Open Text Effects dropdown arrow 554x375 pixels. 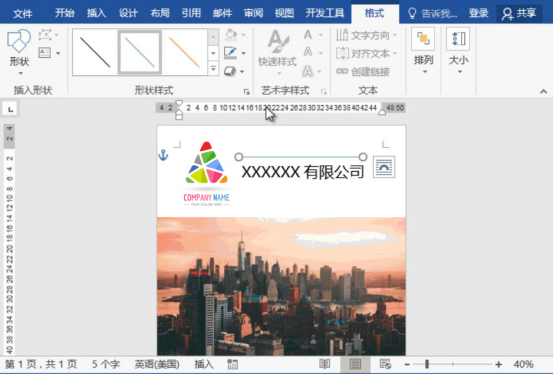319,71
